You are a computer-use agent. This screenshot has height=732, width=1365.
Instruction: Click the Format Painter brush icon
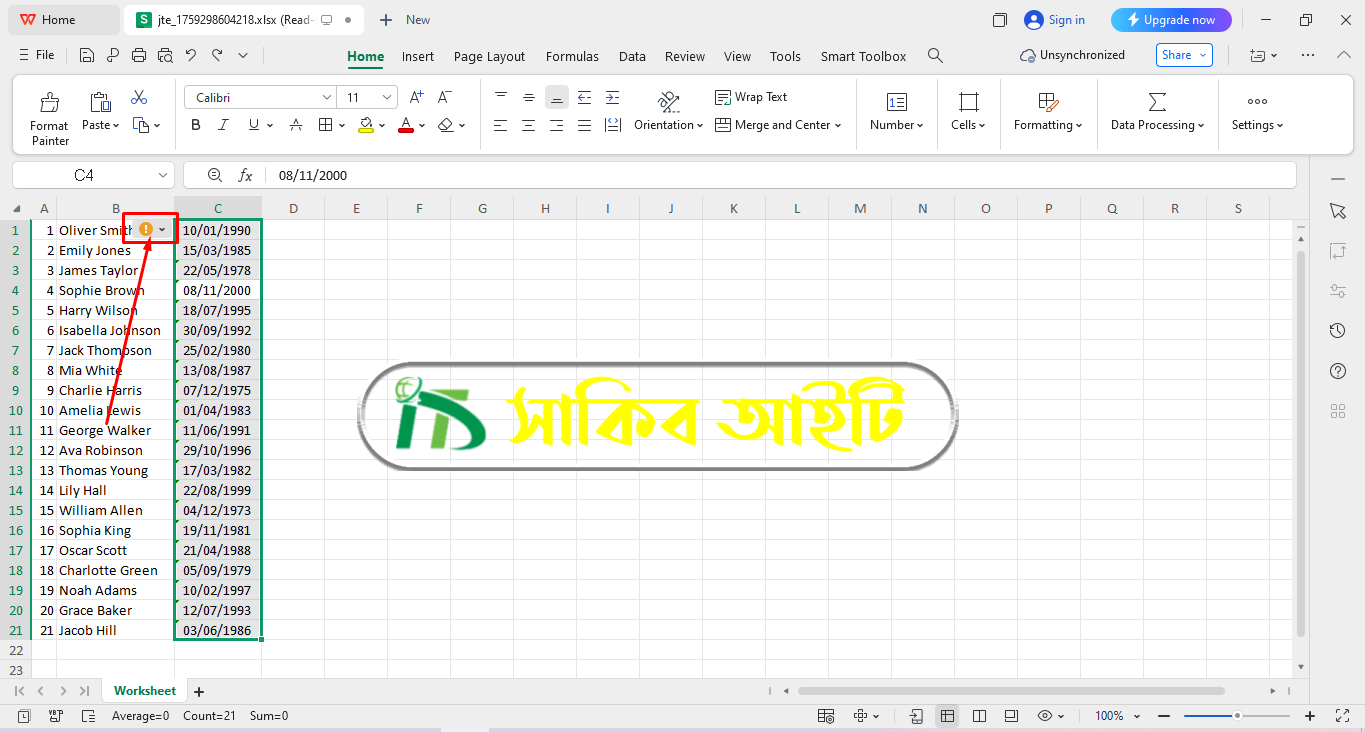tap(49, 102)
